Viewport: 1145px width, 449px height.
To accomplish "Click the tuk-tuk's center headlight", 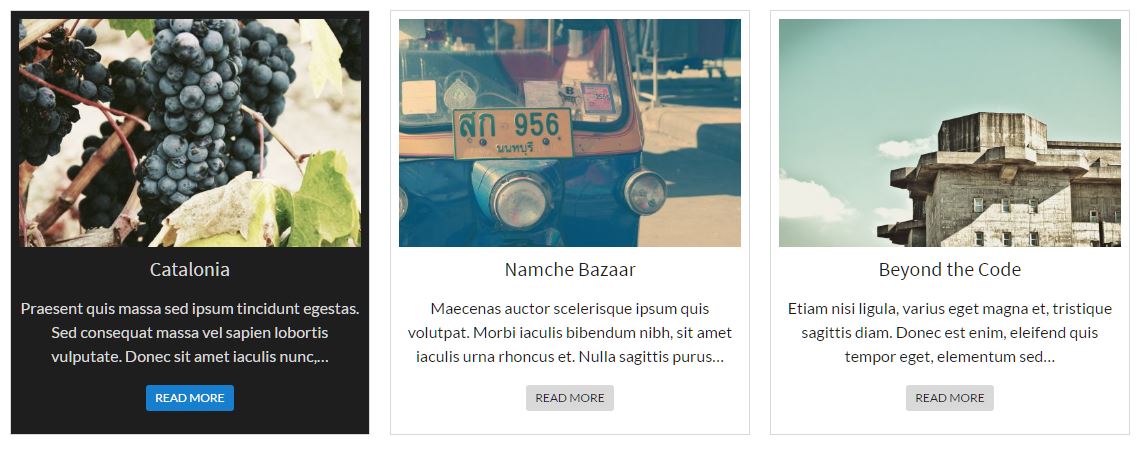I will coord(520,197).
